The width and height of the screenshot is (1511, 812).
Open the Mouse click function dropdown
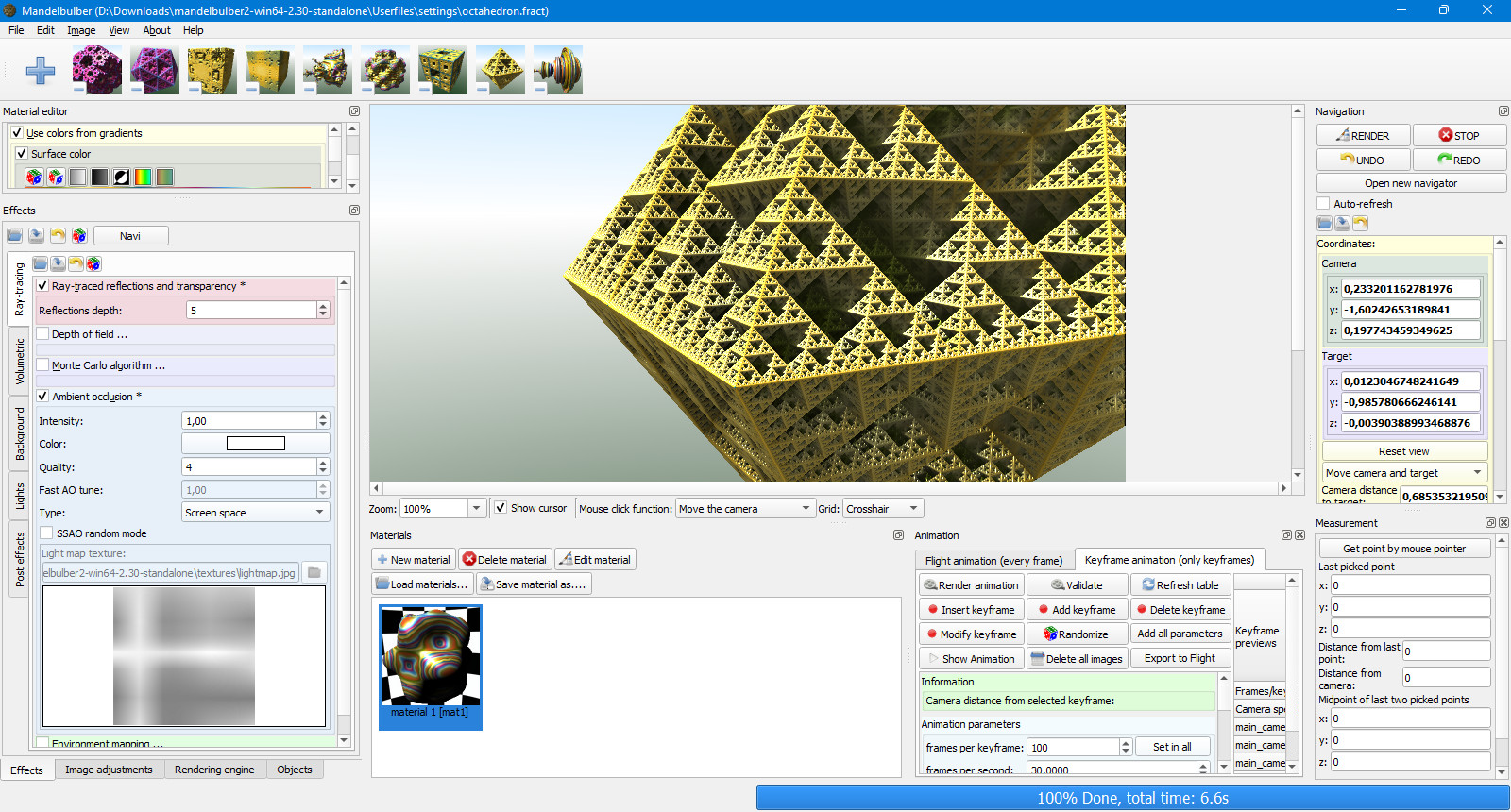point(745,509)
